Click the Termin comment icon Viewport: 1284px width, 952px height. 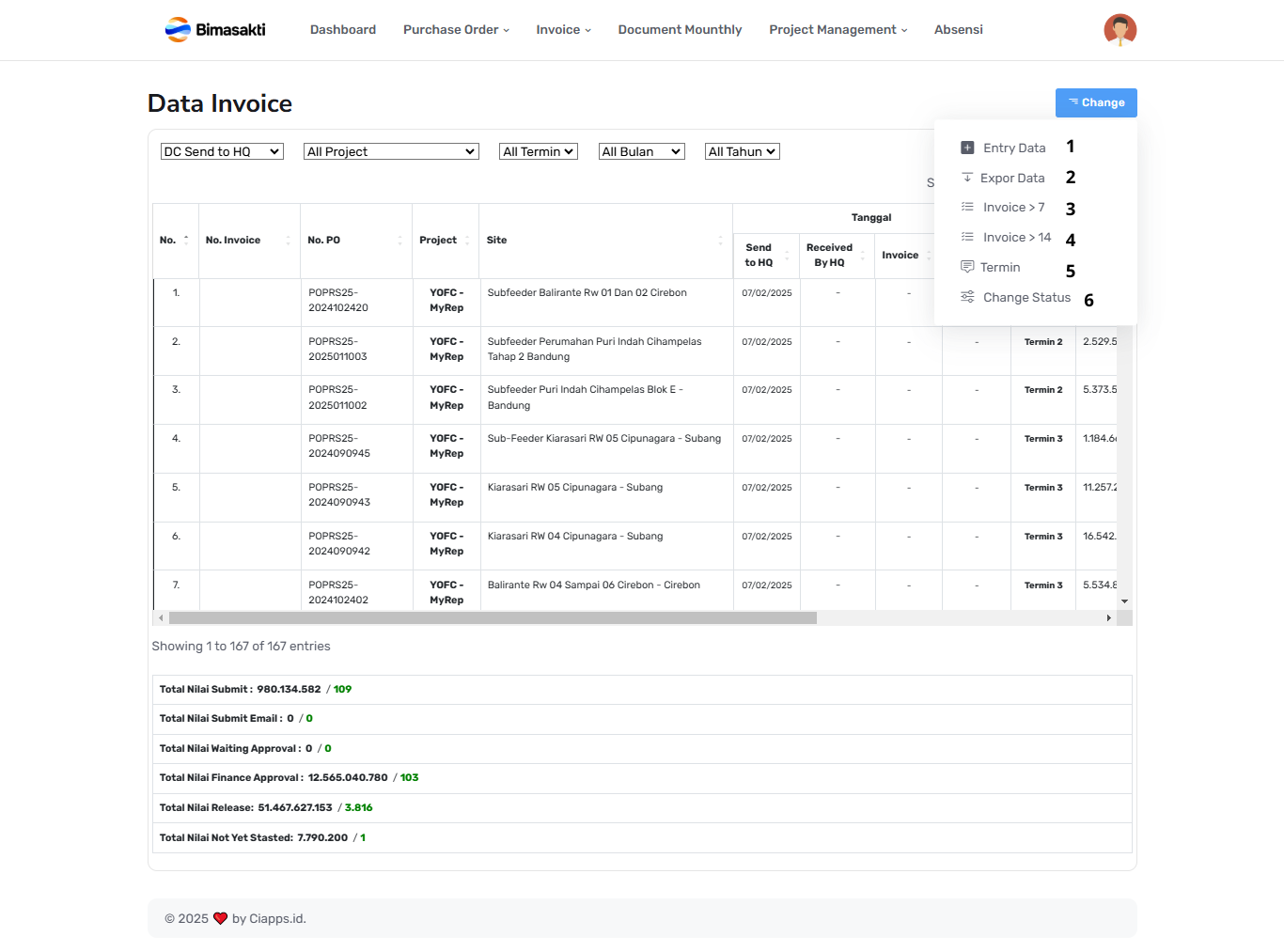(x=967, y=267)
